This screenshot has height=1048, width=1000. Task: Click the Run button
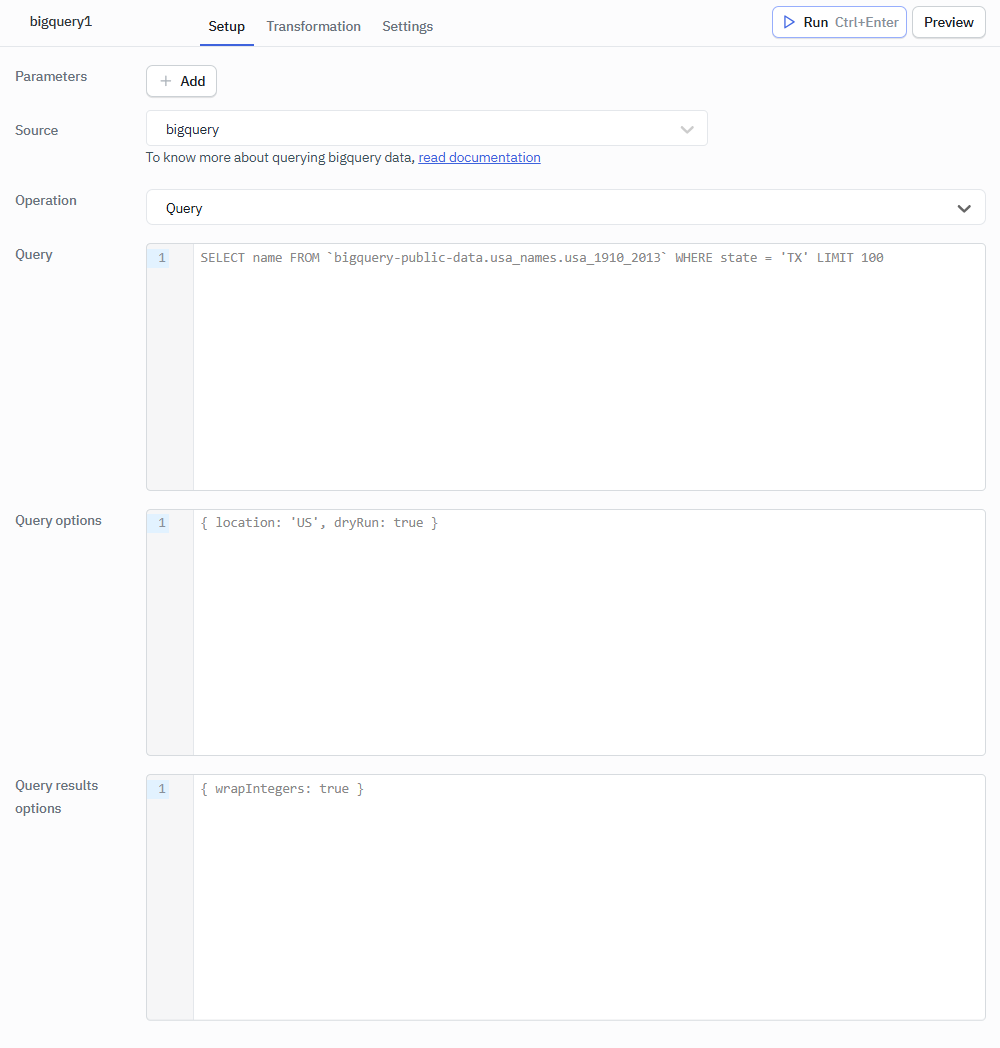838,21
